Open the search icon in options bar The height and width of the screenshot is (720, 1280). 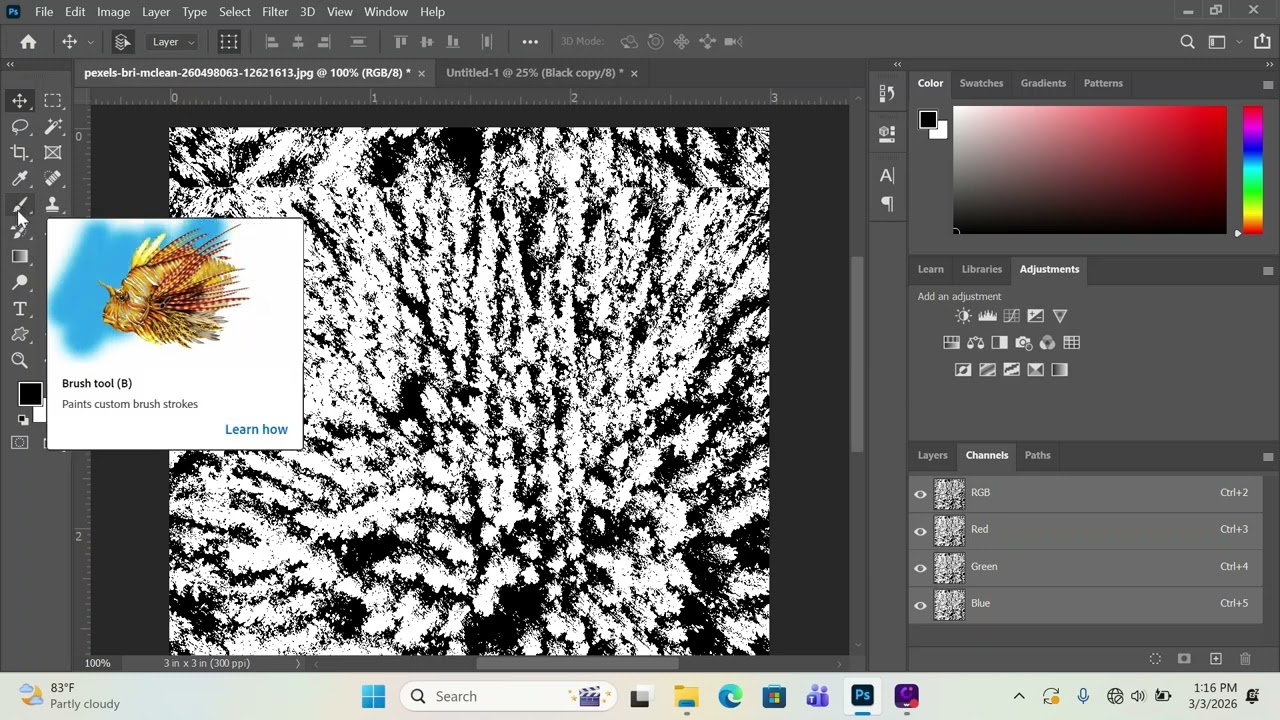[1187, 41]
